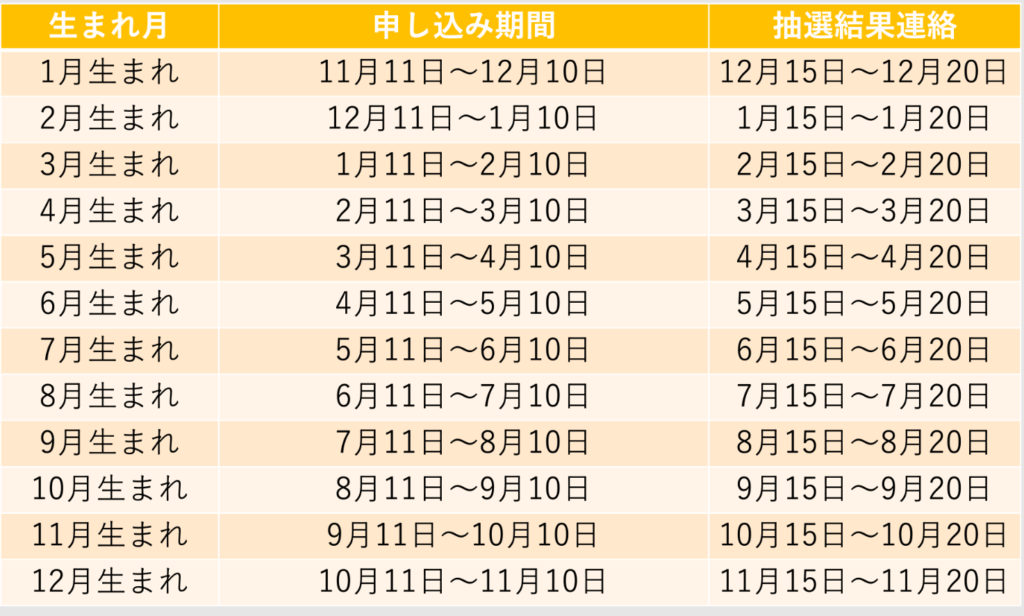Select the 6月生まれ row label

click(109, 304)
